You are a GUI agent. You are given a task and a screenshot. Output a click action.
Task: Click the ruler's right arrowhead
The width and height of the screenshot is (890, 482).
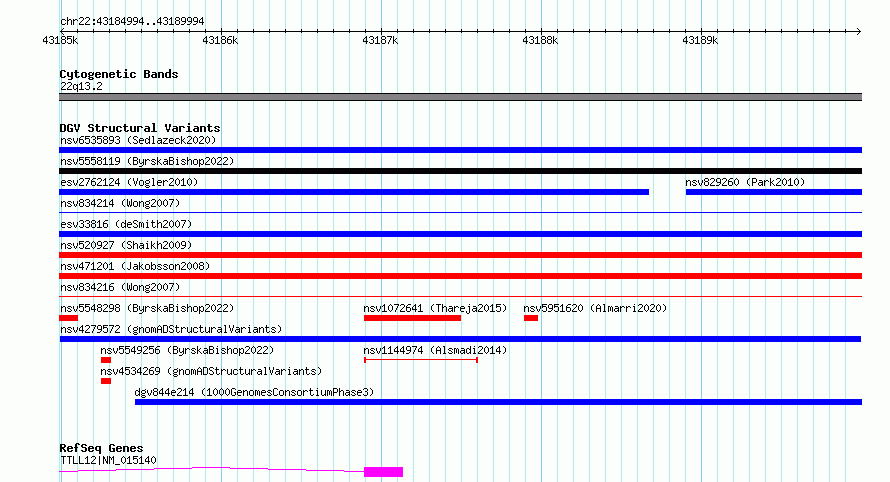[x=859, y=31]
